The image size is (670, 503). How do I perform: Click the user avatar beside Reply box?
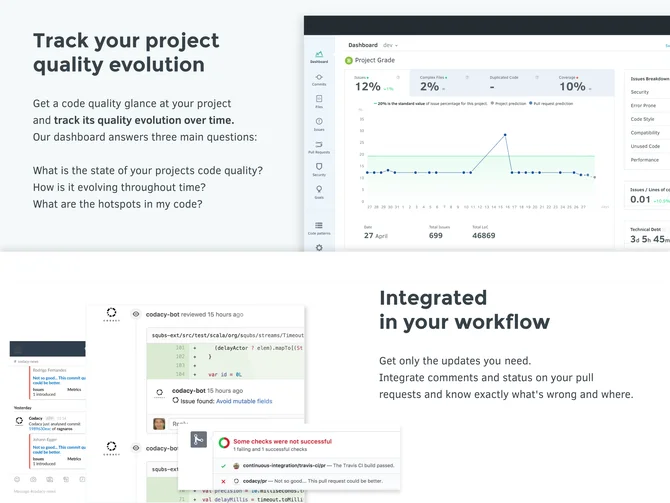[x=159, y=424]
